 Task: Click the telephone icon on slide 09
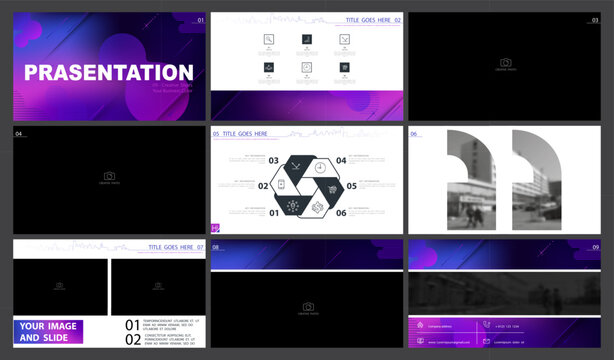486,324
